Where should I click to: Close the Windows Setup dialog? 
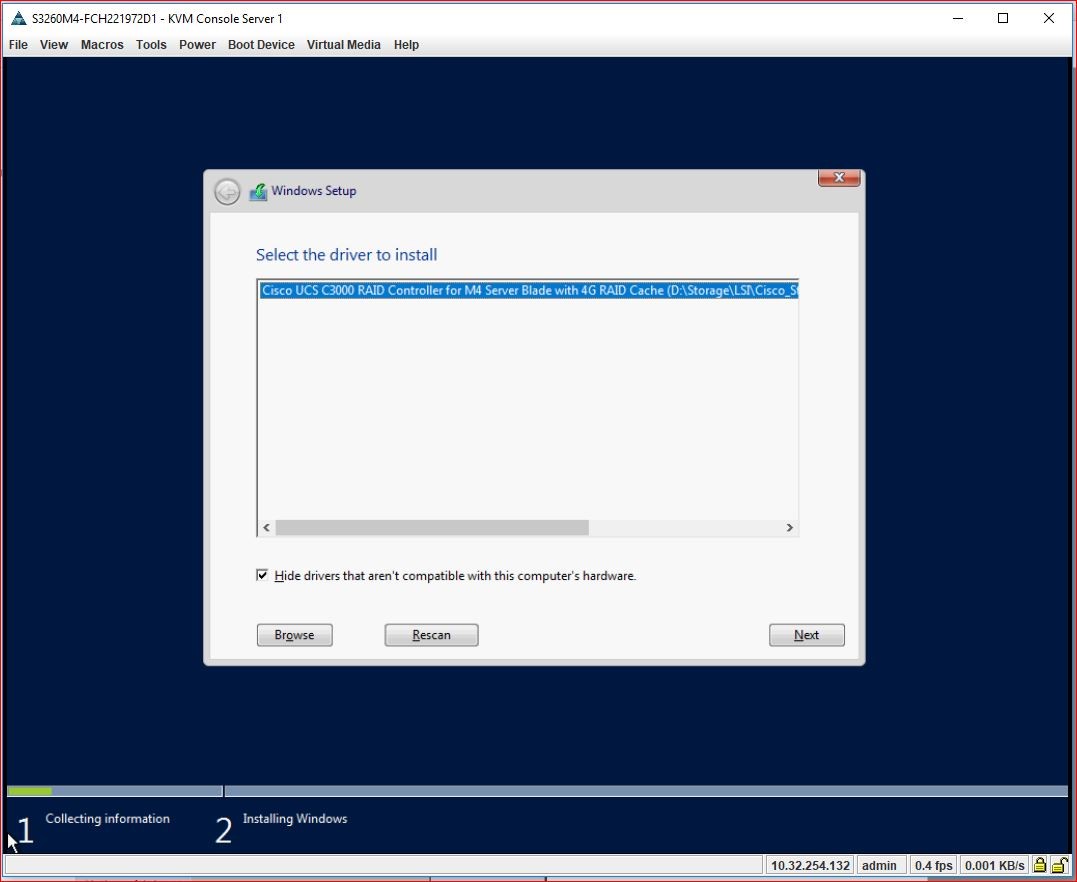click(x=839, y=177)
